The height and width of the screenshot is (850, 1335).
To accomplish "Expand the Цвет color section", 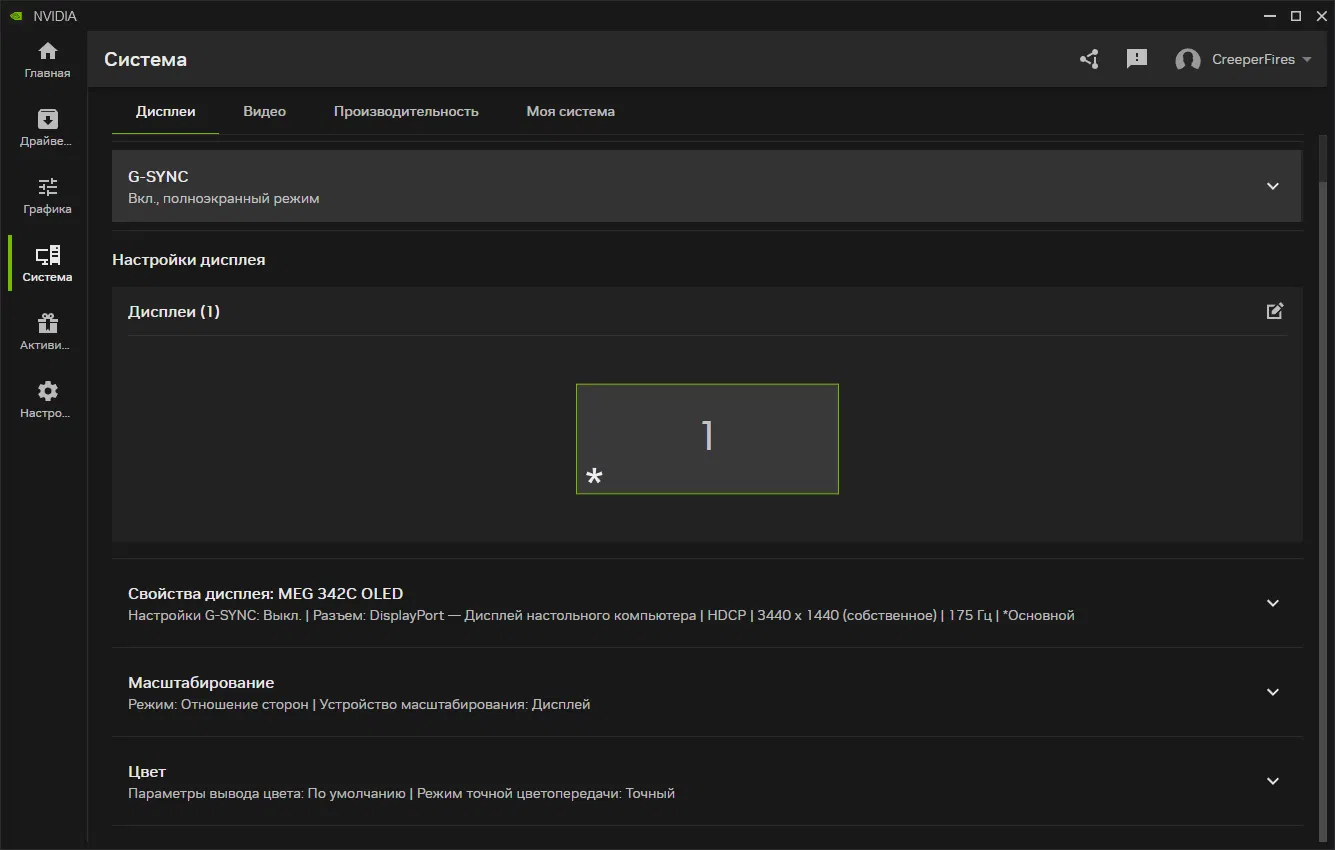I will pyautogui.click(x=1272, y=781).
